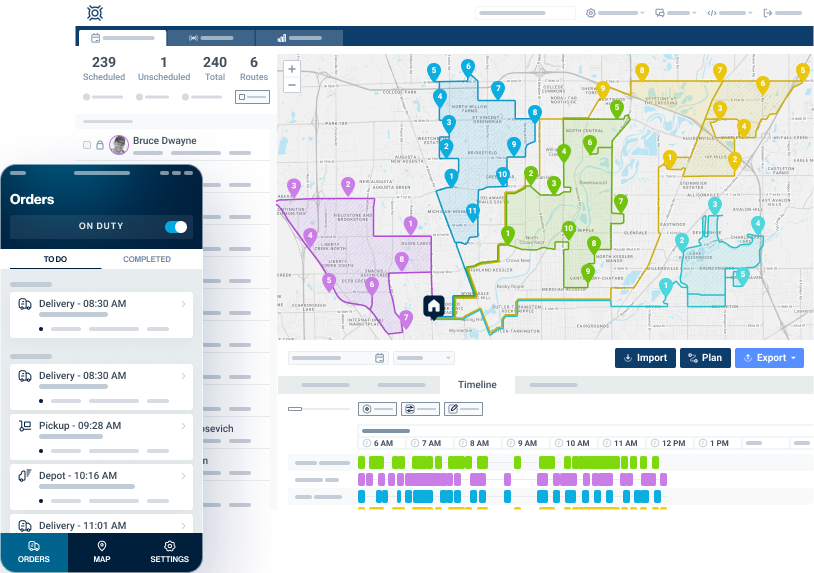The height and width of the screenshot is (573, 814).
Task: Open the Export dropdown arrow
Action: pyautogui.click(x=793, y=358)
